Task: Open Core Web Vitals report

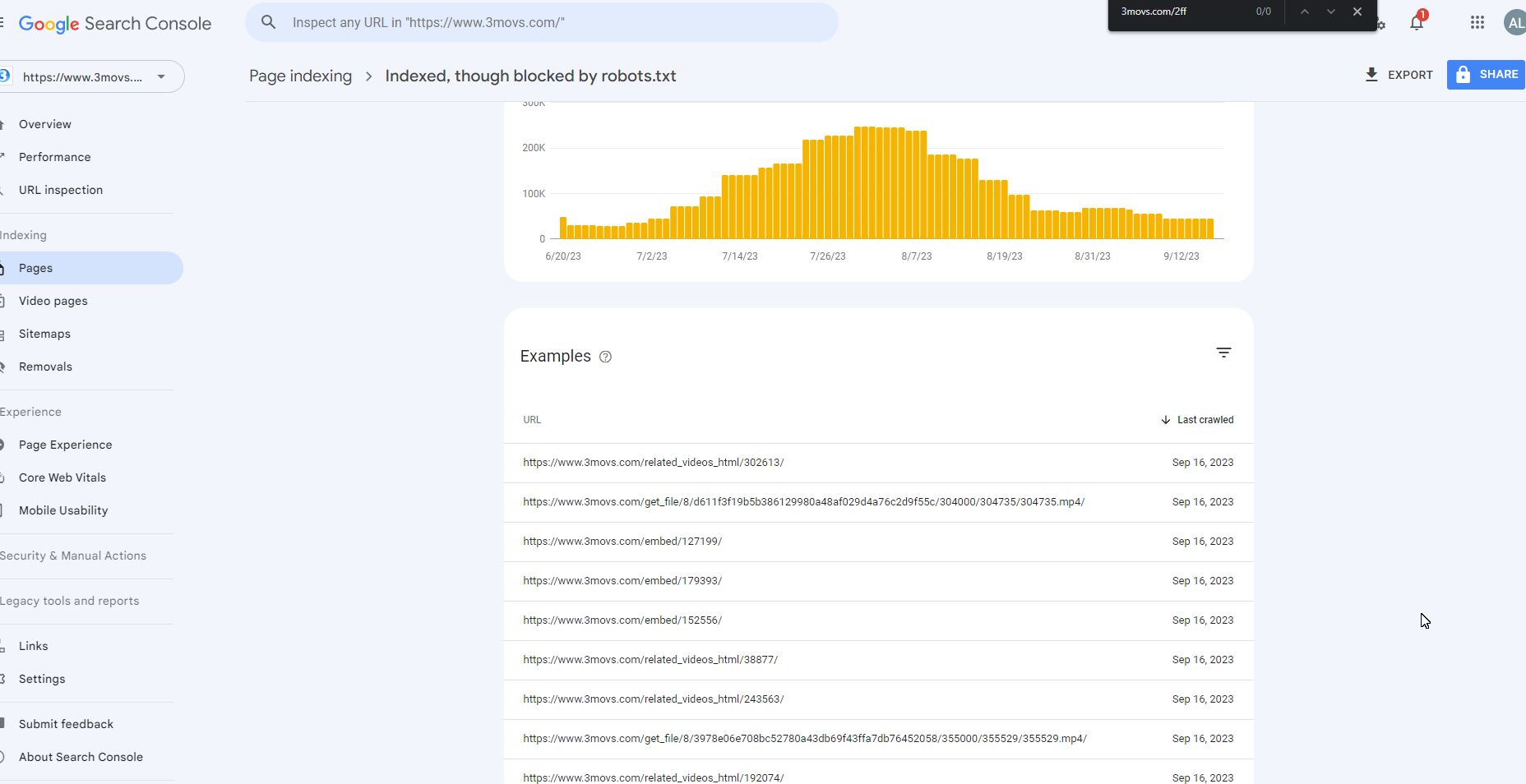Action: pyautogui.click(x=62, y=477)
